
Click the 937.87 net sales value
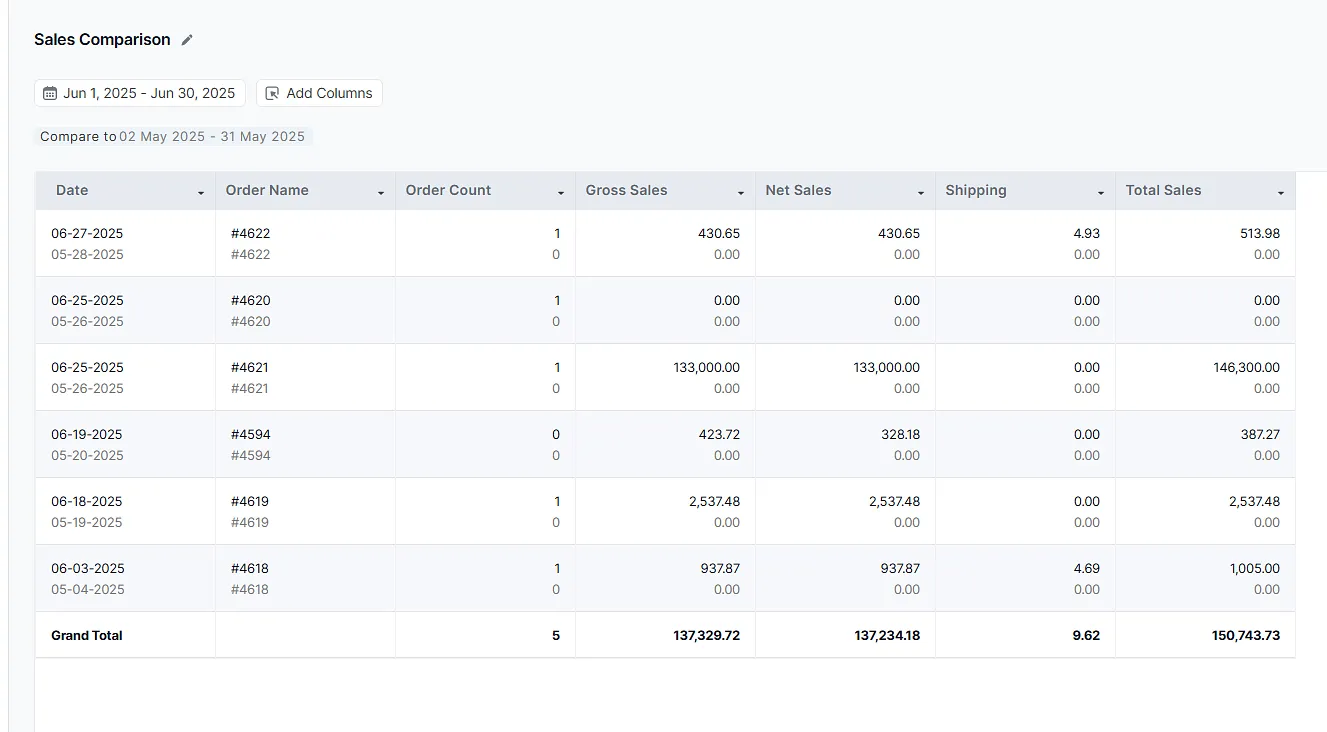tap(900, 568)
